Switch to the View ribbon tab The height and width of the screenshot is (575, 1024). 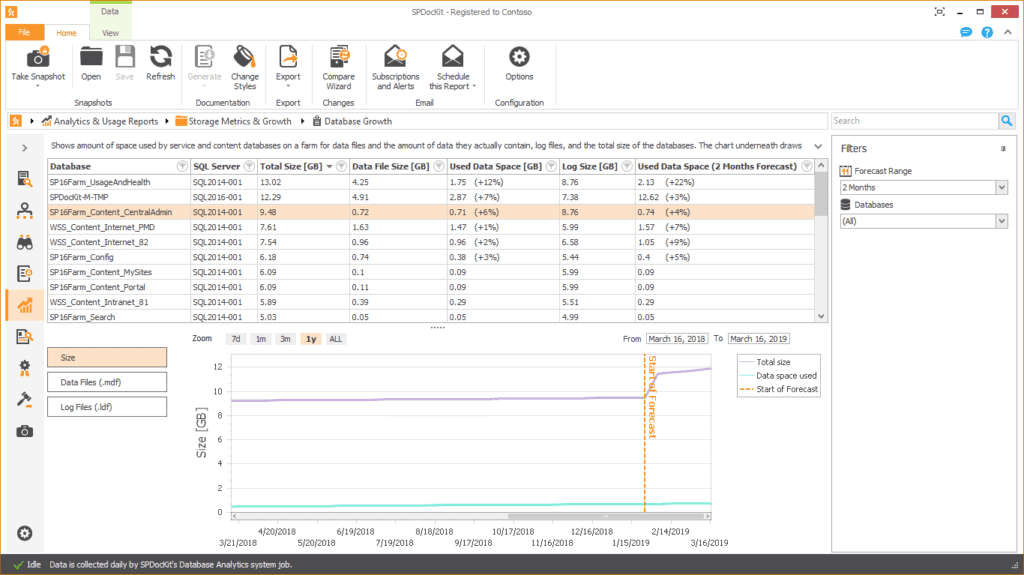[110, 33]
